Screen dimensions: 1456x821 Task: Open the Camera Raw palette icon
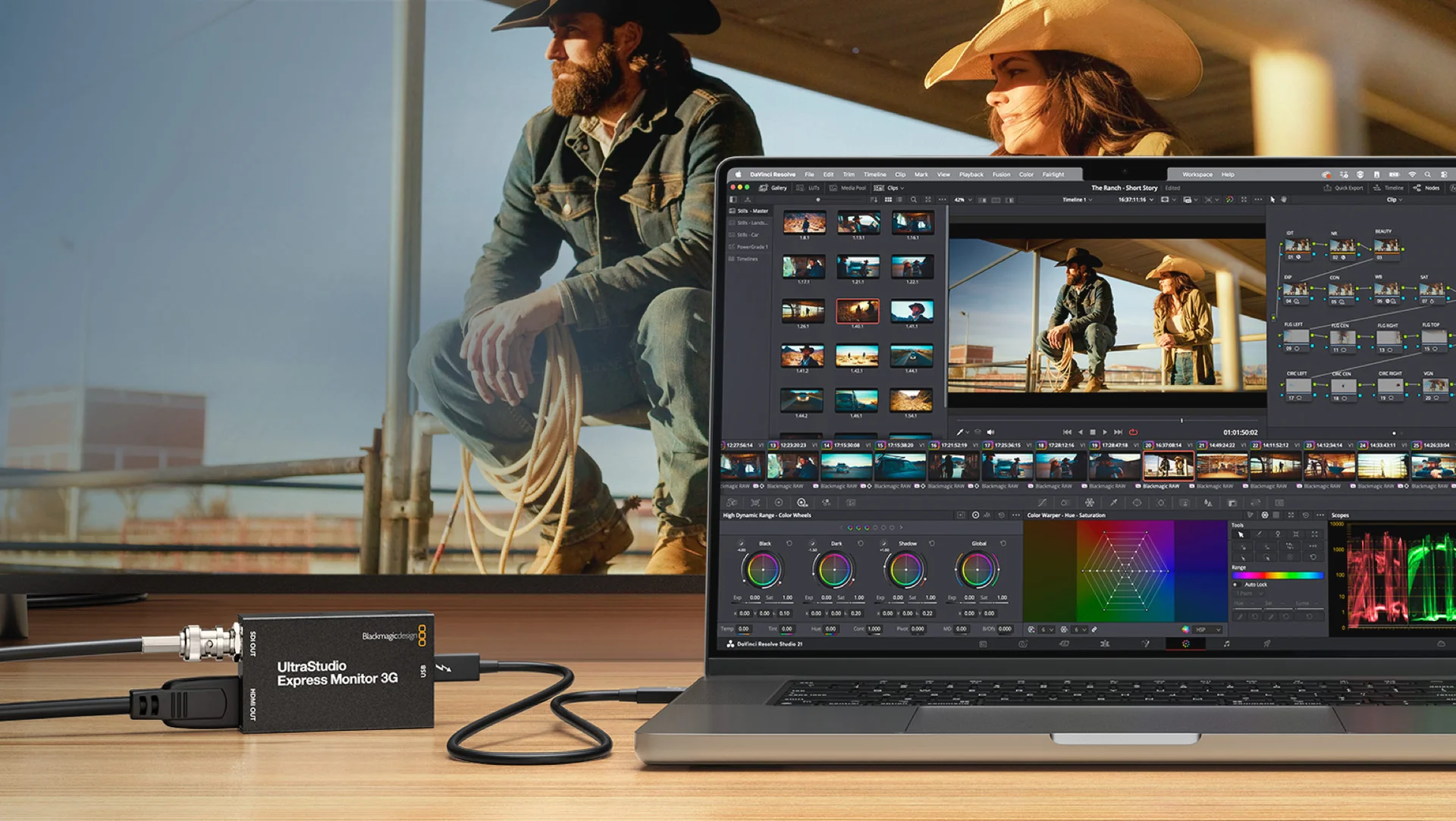click(x=732, y=503)
